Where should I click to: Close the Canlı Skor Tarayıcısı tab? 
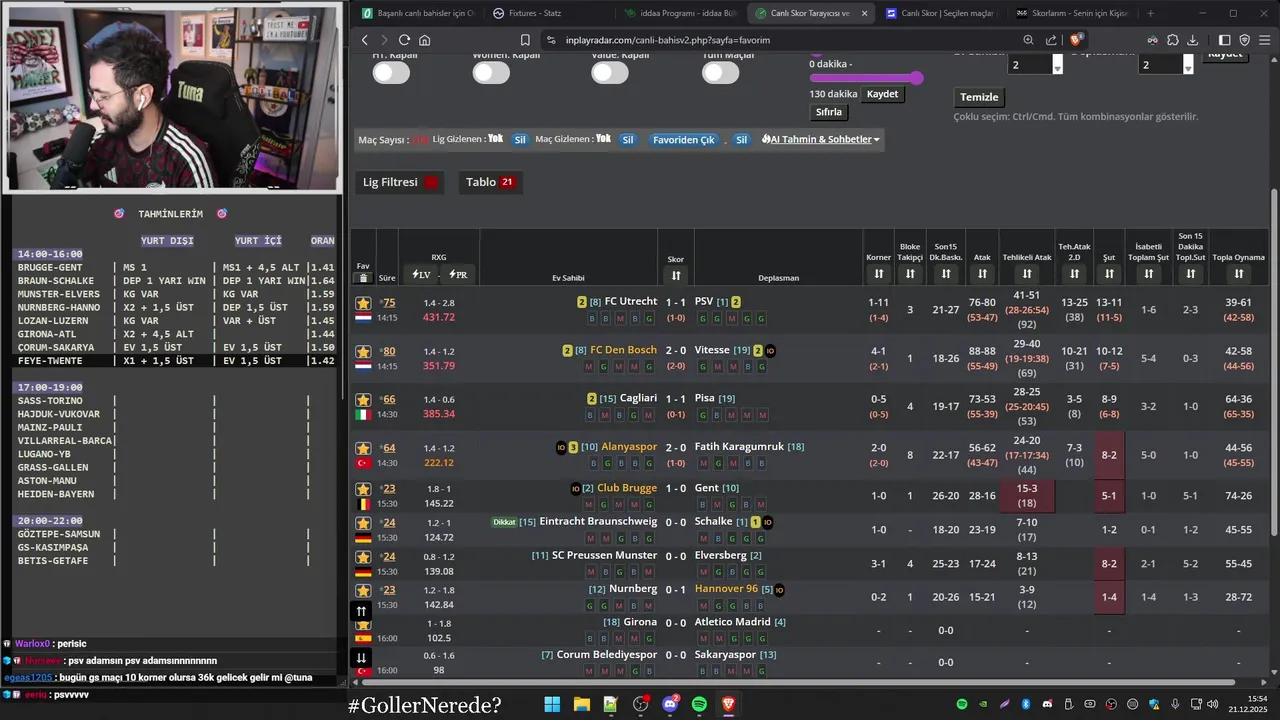click(x=864, y=13)
